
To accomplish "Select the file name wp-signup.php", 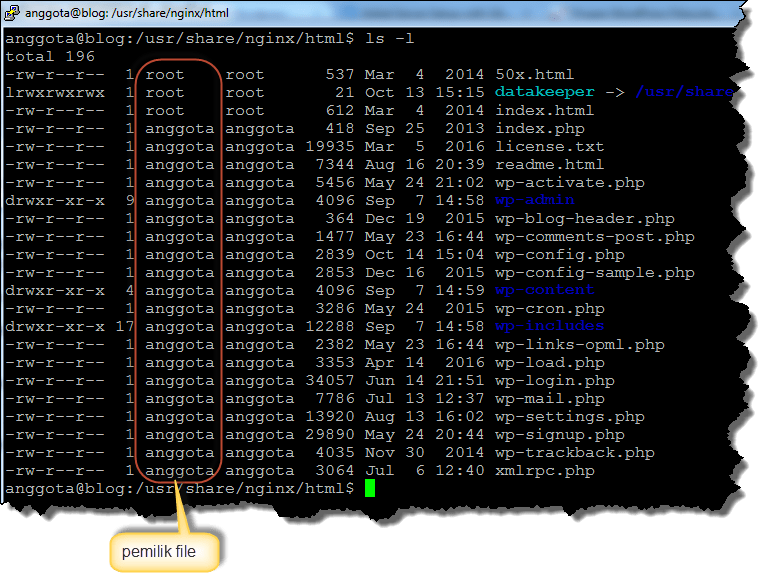I will pyautogui.click(x=560, y=435).
